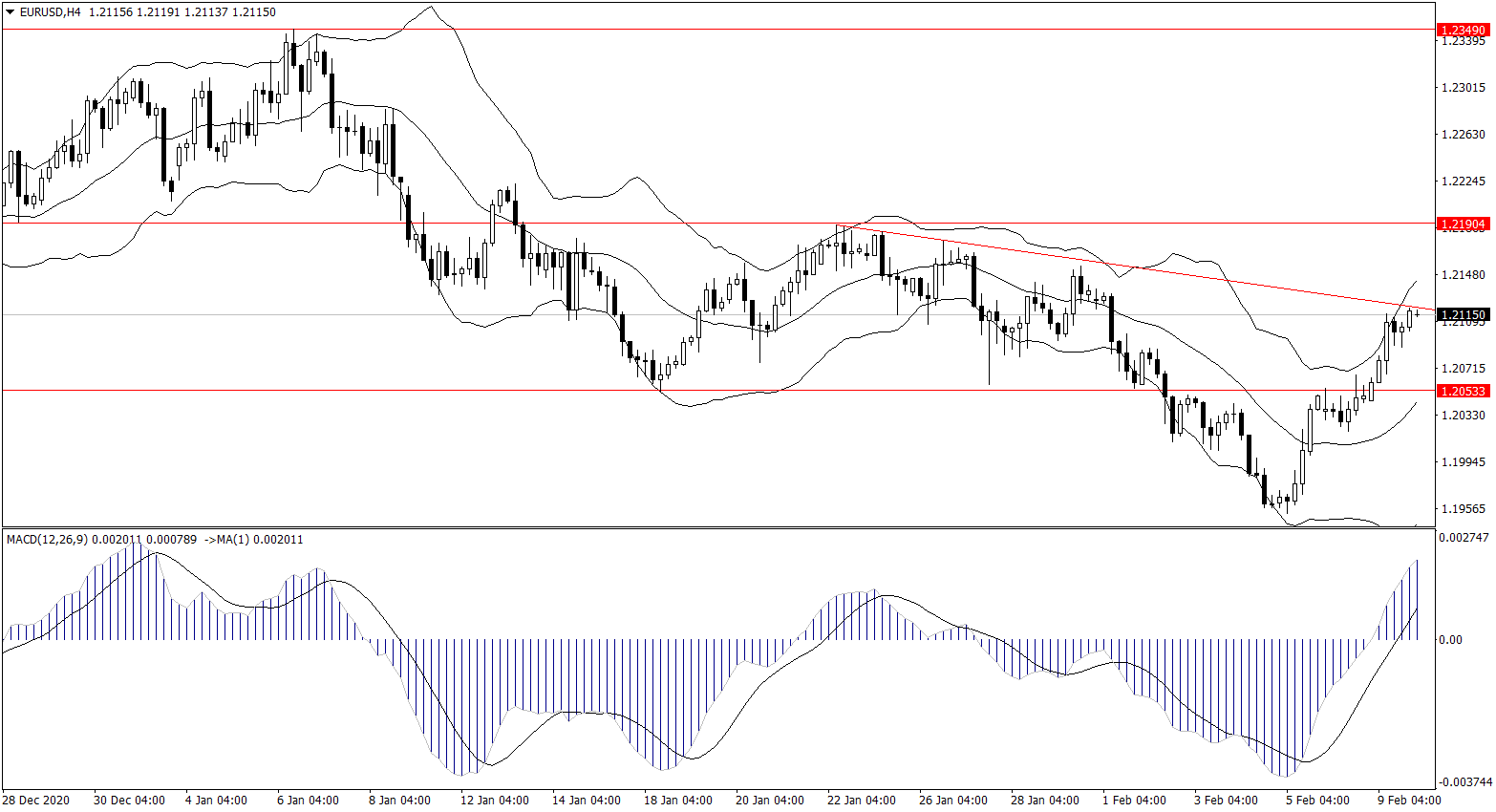Screen dimensions: 1496x812
Task: Select the red 1.21904 price level tag
Action: pyautogui.click(x=1463, y=224)
